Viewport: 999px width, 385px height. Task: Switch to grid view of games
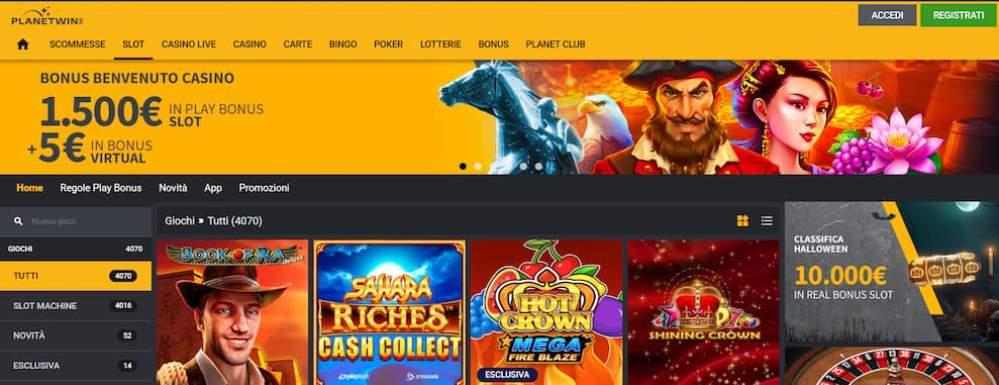pyautogui.click(x=742, y=221)
